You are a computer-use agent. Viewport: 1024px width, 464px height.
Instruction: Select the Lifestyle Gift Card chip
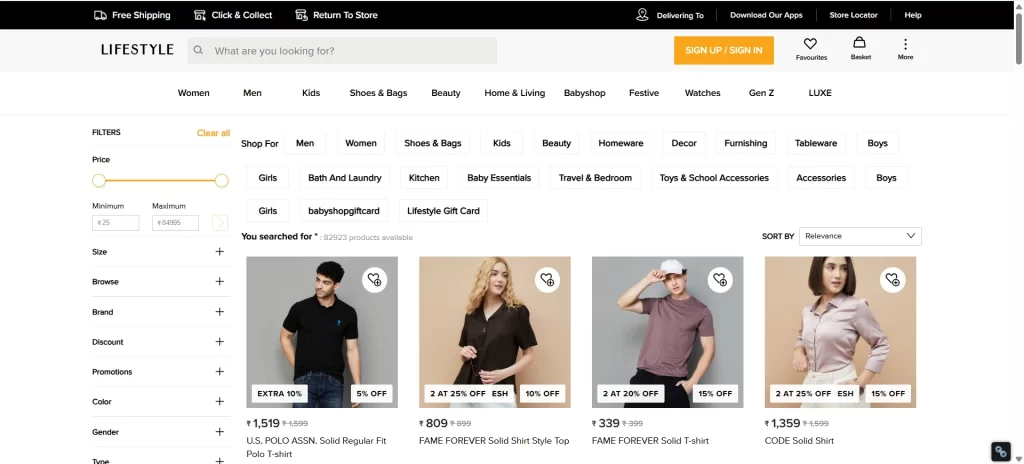(443, 210)
